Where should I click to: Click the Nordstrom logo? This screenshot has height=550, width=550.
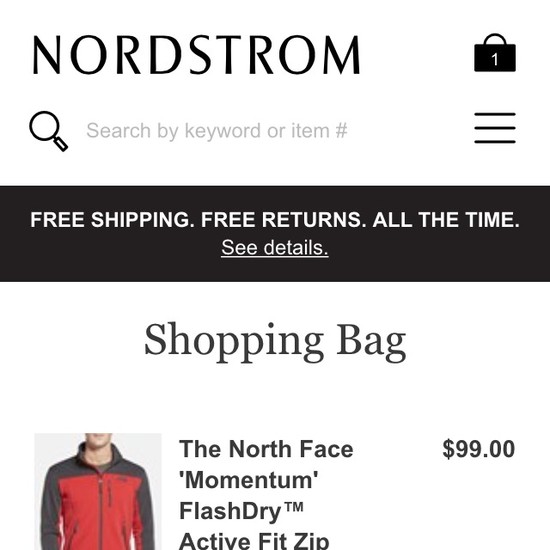[x=196, y=54]
